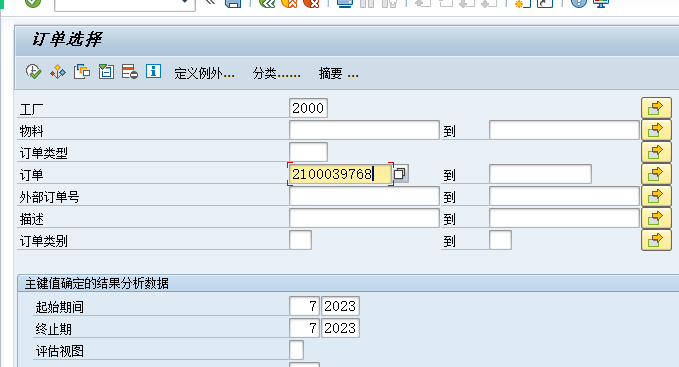Open multiple selection for 订单类别

(x=656, y=240)
